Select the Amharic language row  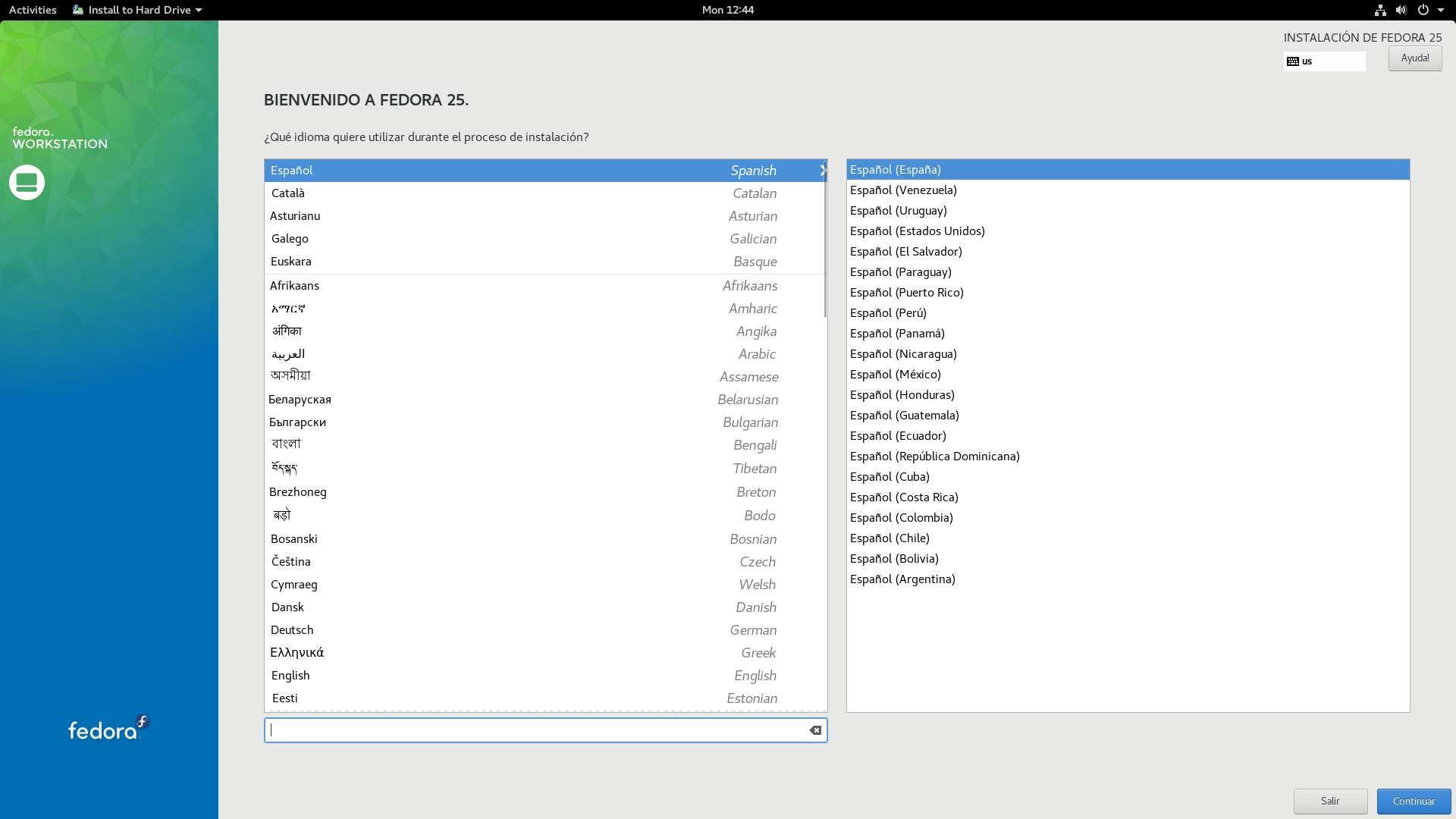tap(546, 309)
